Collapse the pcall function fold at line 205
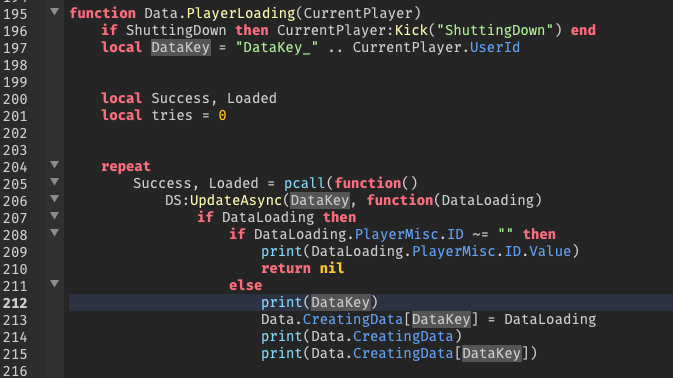The width and height of the screenshot is (673, 378). pyautogui.click(x=55, y=181)
